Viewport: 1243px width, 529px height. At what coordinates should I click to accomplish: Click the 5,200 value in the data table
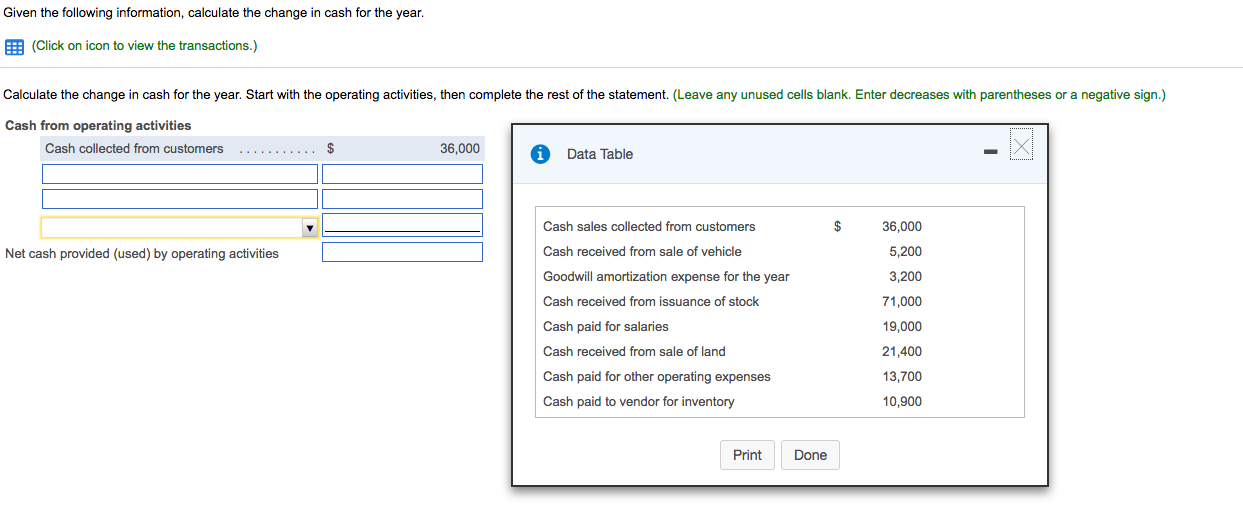[x=905, y=252]
